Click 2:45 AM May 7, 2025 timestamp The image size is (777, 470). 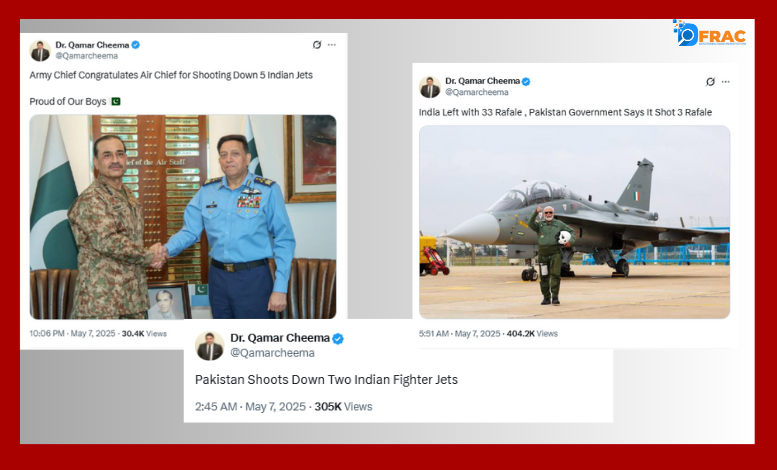tap(250, 407)
